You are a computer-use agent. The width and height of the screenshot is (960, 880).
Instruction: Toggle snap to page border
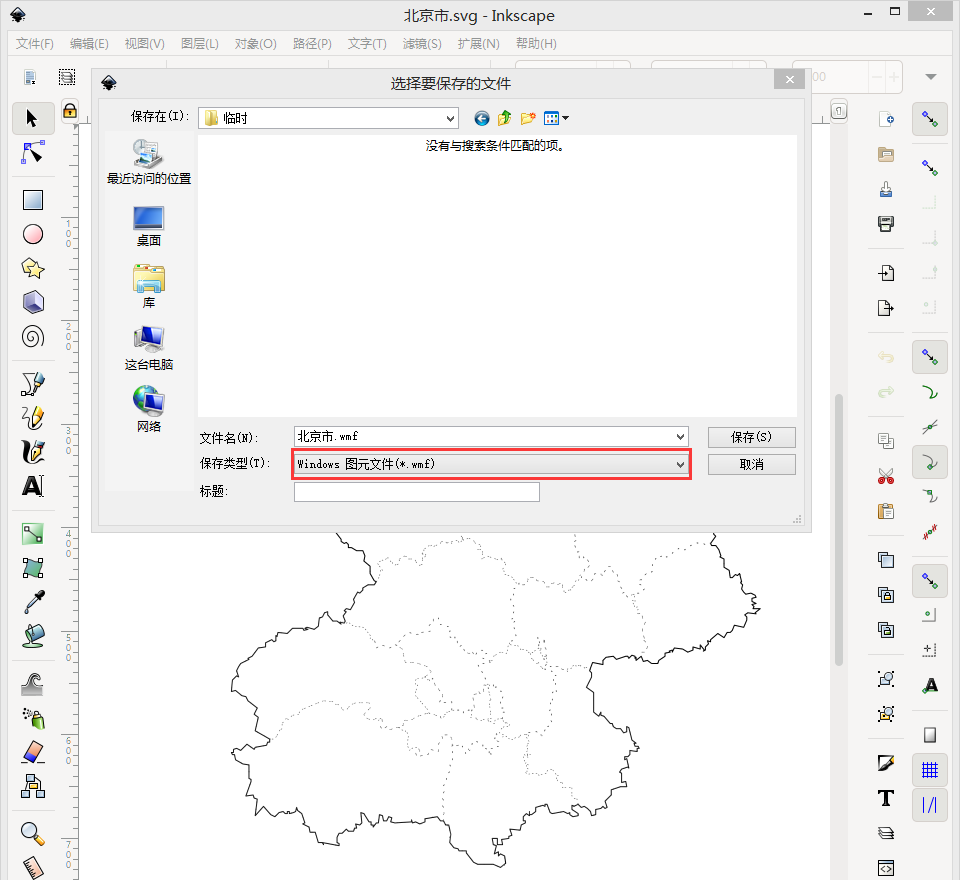pyautogui.click(x=929, y=734)
